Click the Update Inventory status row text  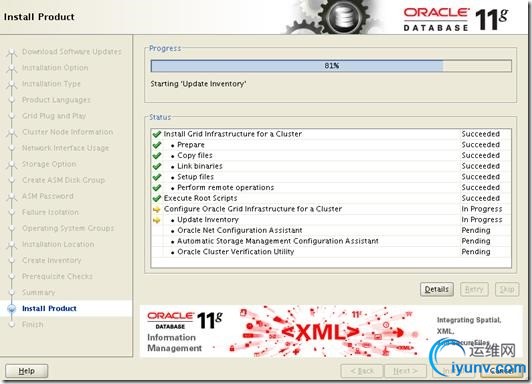coord(208,220)
